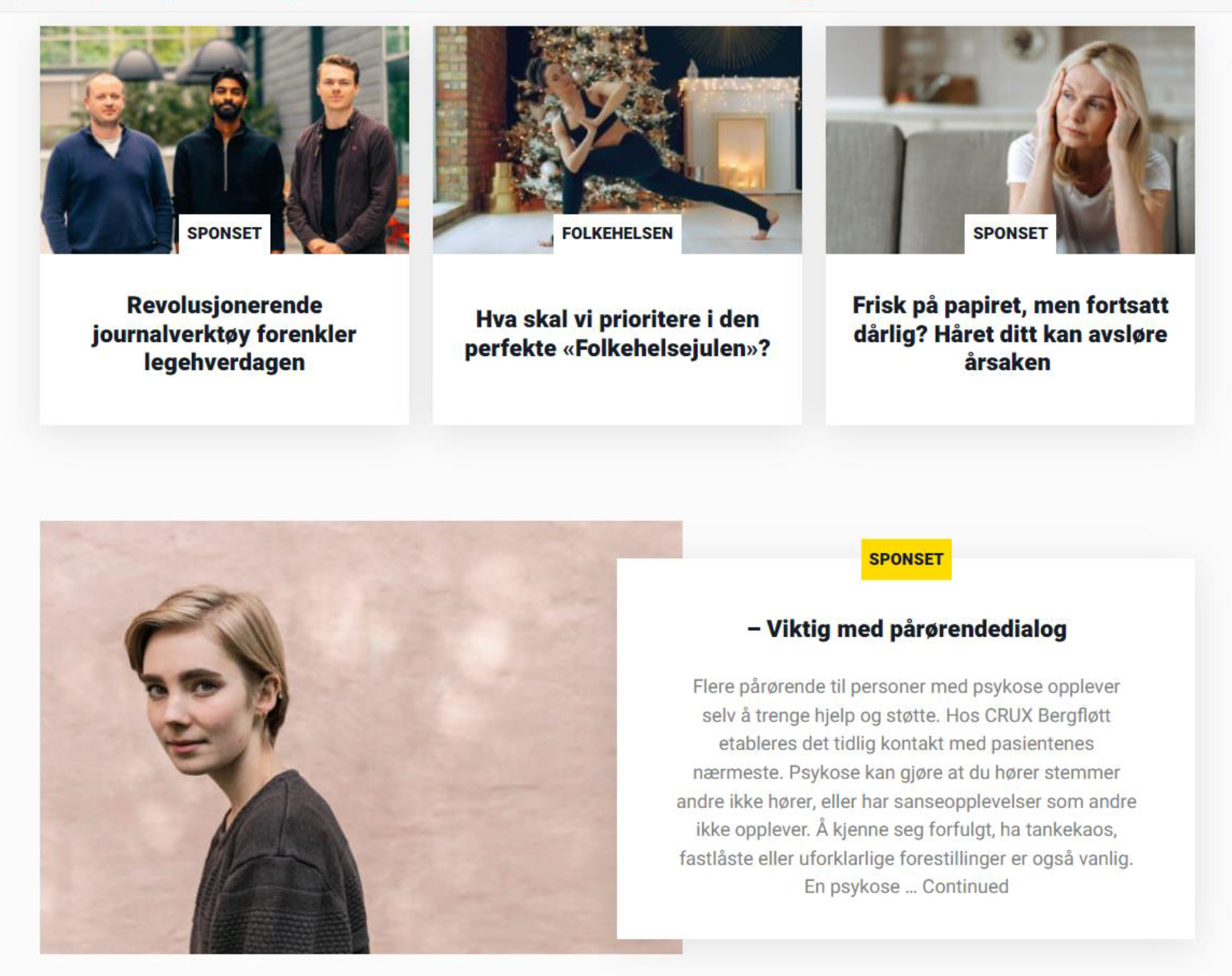
Task: Click photo of blonde woman holding head
Action: (x=1010, y=140)
